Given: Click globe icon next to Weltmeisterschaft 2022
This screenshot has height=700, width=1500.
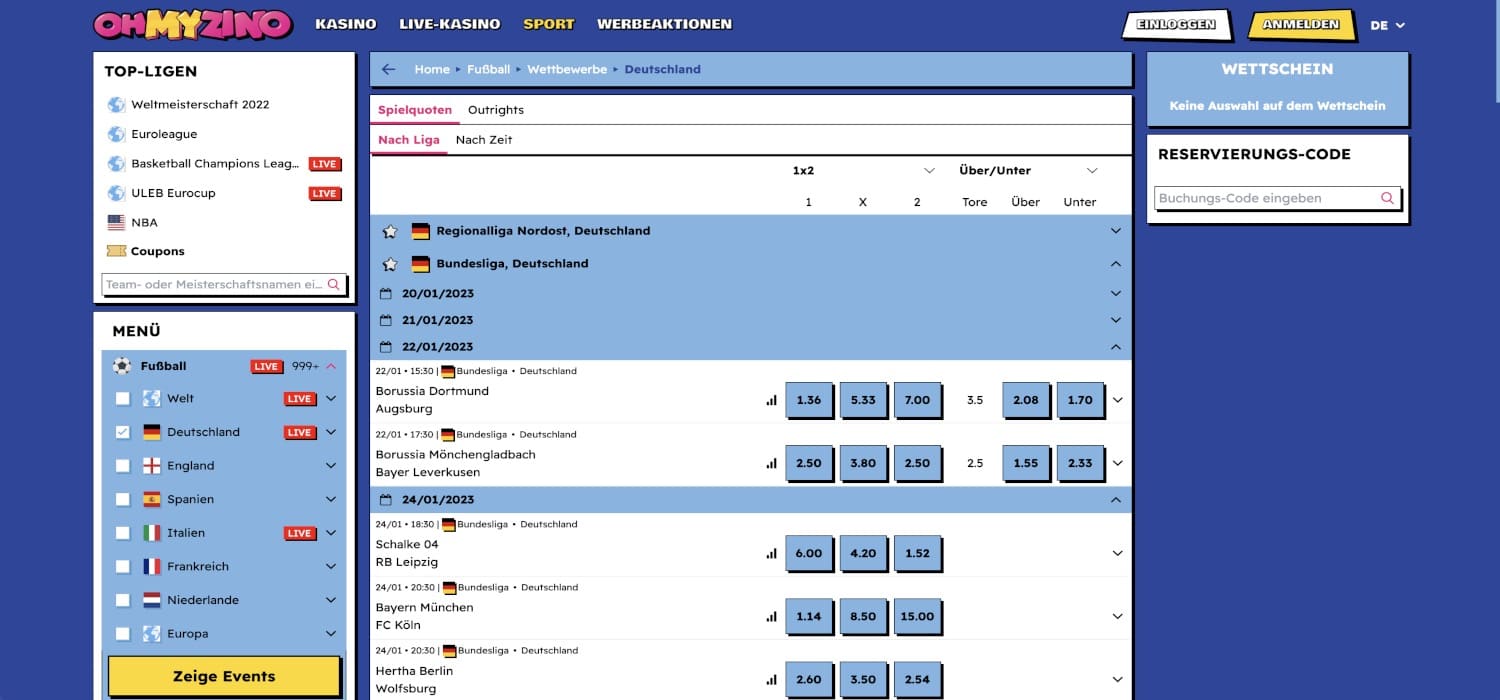Looking at the screenshot, I should click(x=116, y=104).
